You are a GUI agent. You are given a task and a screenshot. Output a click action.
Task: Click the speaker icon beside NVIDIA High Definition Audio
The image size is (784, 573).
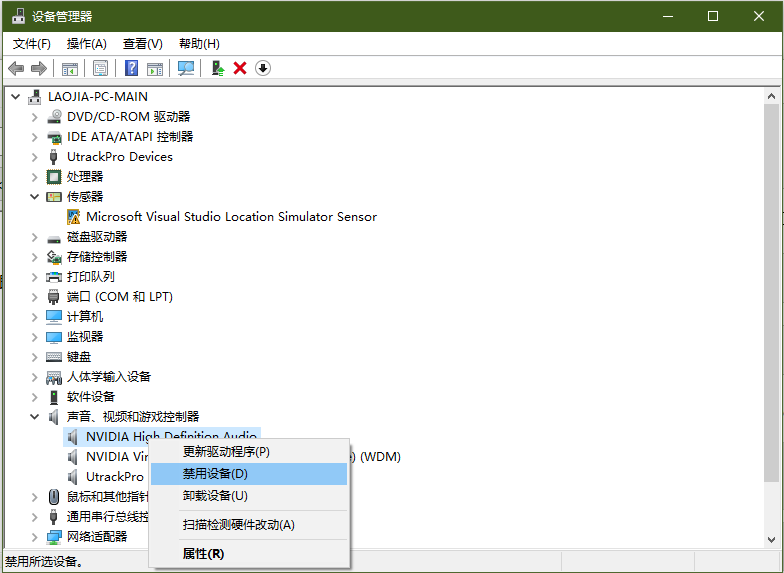coord(73,436)
